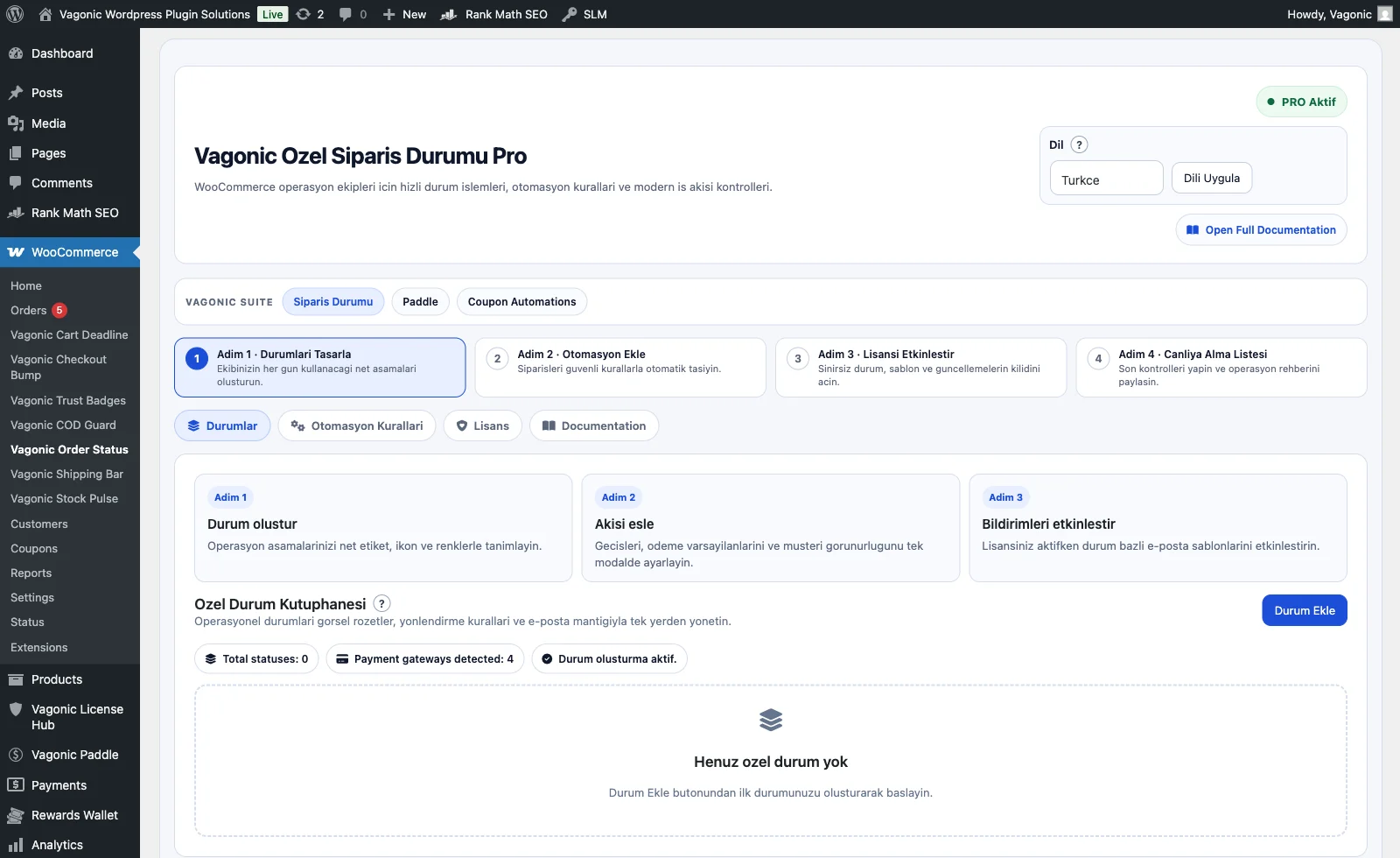Click the Durum Ekle button
The height and width of the screenshot is (858, 1400).
click(1304, 610)
